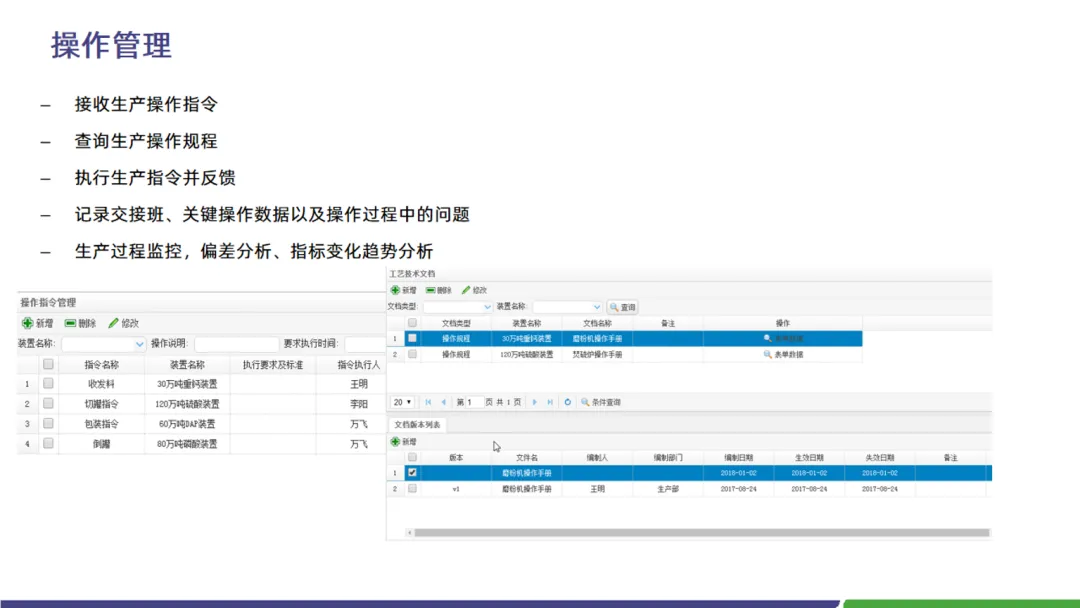Check the 30万吨重钙装置 document row checkbox
The height and width of the screenshot is (608, 1080).
412,338
